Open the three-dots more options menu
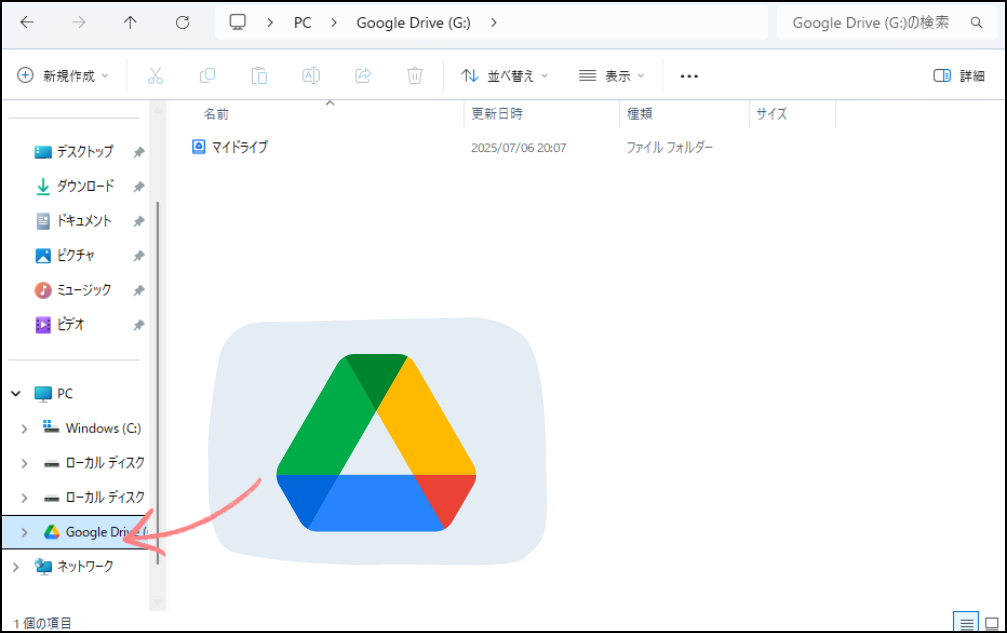 point(689,76)
